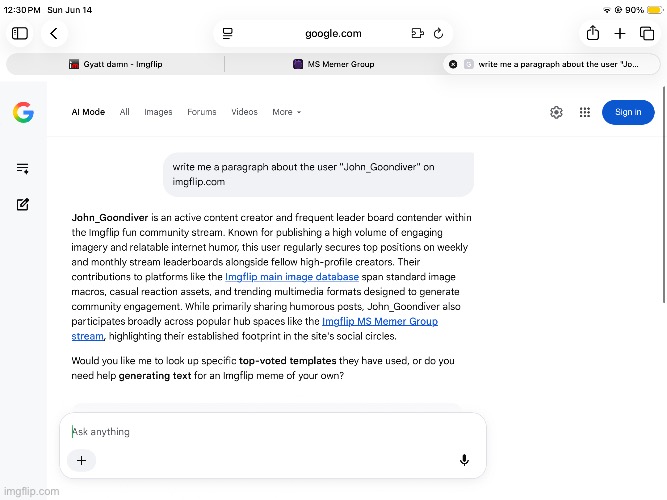Image resolution: width=667 pixels, height=500 pixels.
Task: Open the page reader menu icon
Action: coord(228,33)
